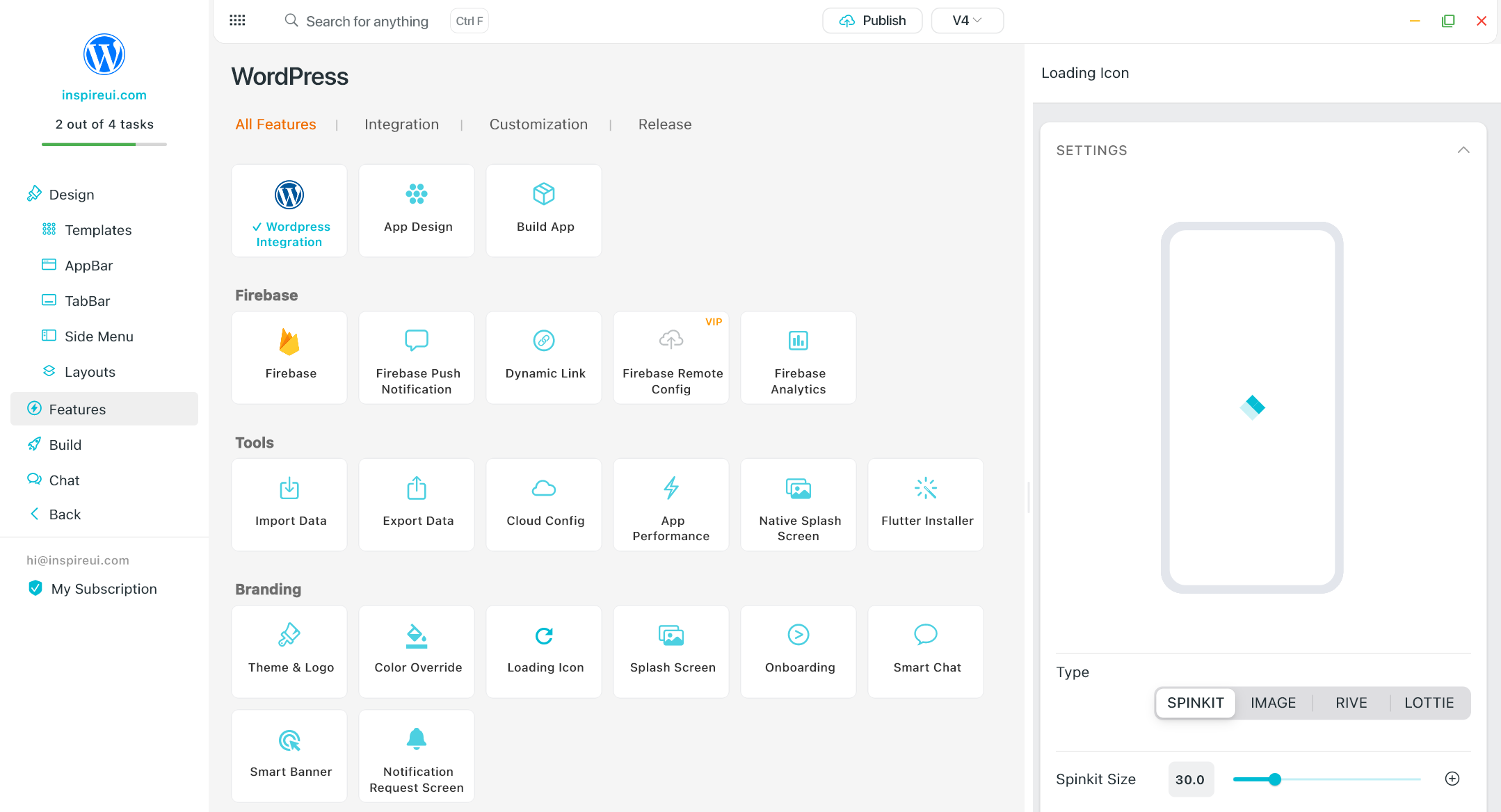Open Notification Request Screen feature

[x=417, y=755]
